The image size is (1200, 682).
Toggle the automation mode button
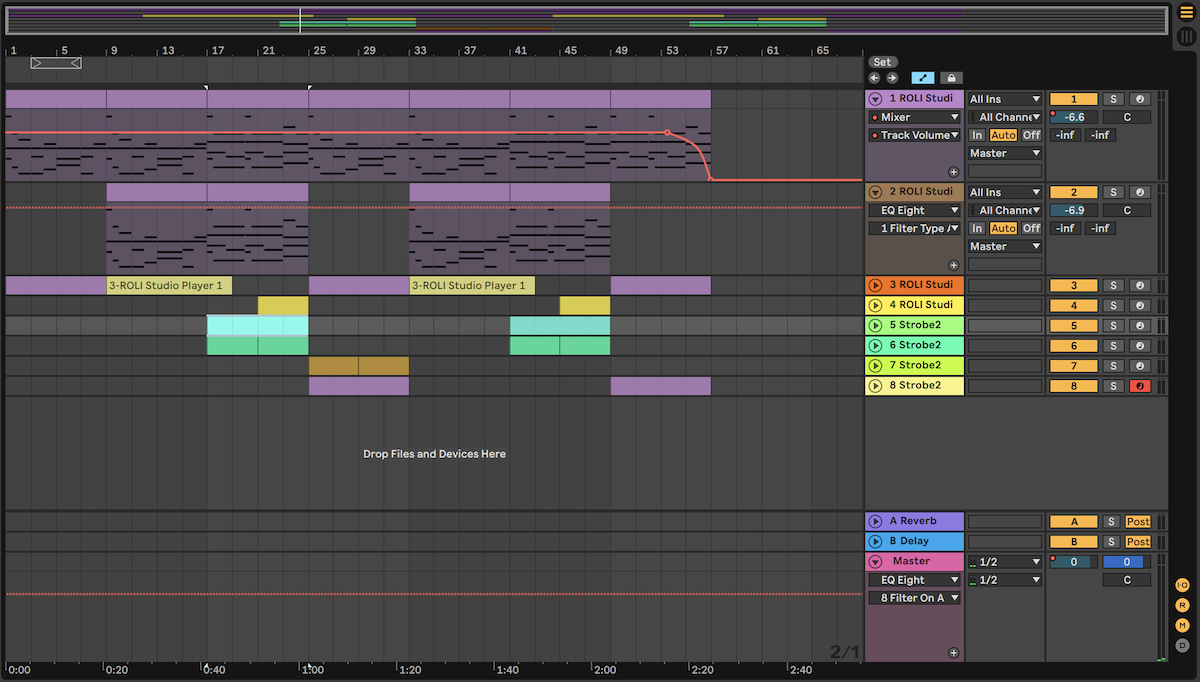pyautogui.click(x=922, y=78)
